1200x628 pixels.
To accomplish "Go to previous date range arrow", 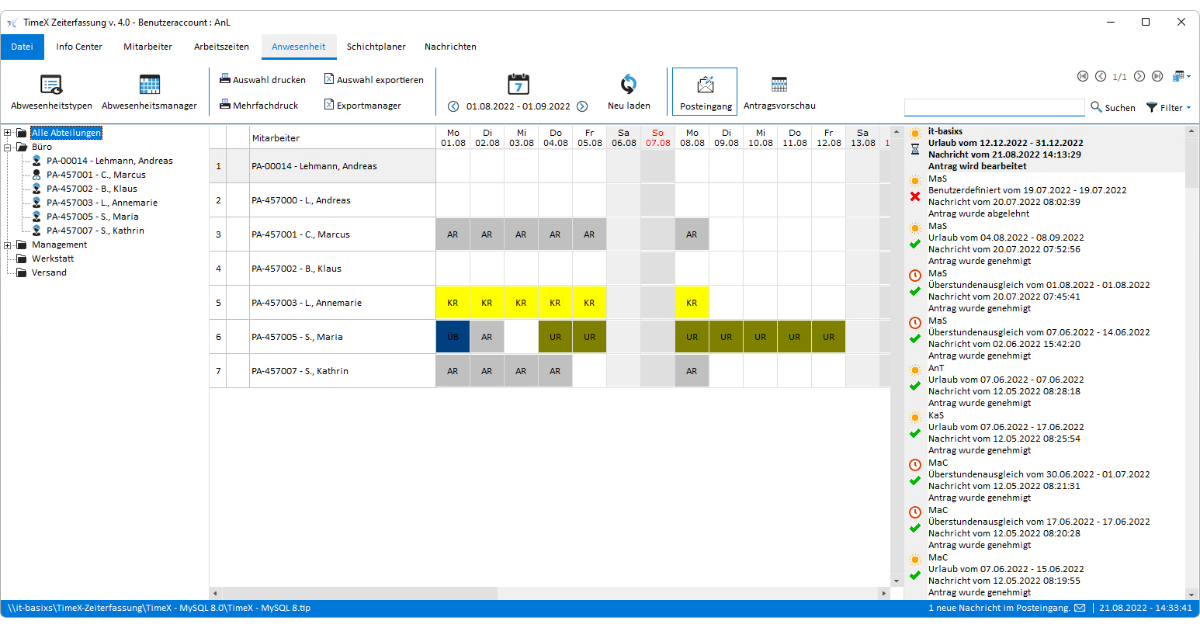I will tap(453, 106).
